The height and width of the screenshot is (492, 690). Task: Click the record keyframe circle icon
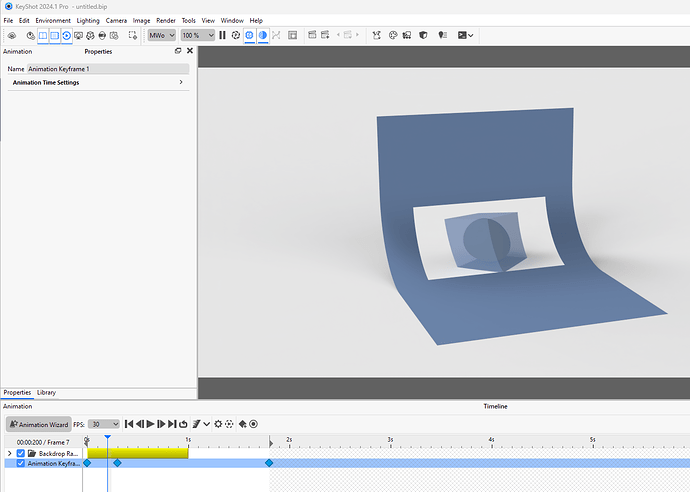click(253, 424)
